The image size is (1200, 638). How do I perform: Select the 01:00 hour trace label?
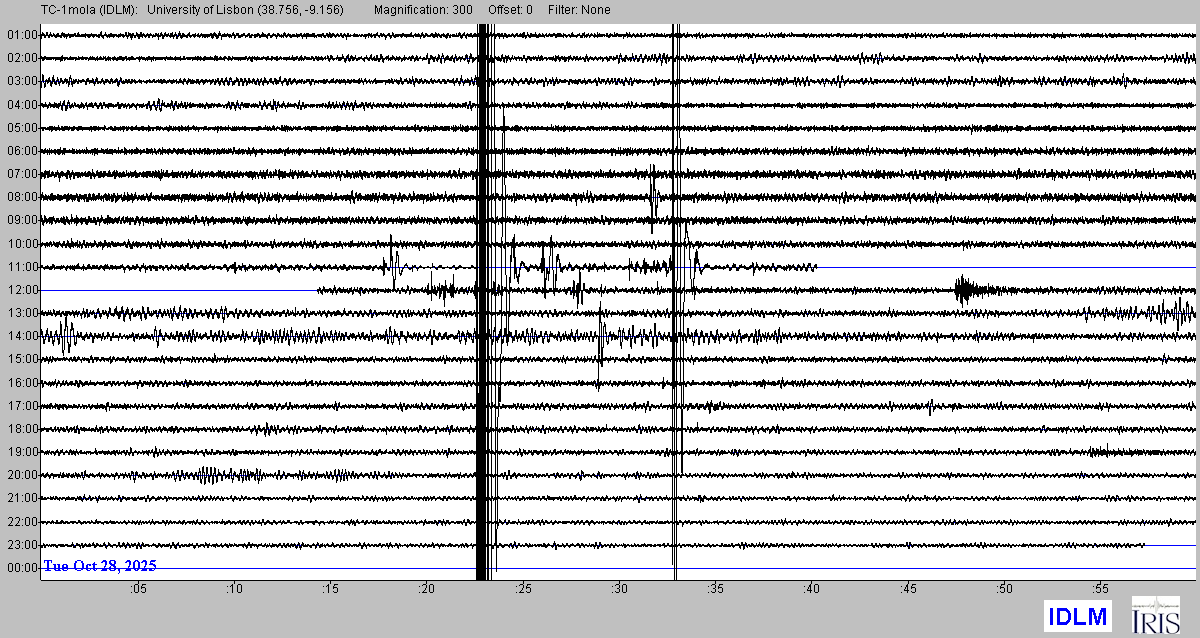22,35
